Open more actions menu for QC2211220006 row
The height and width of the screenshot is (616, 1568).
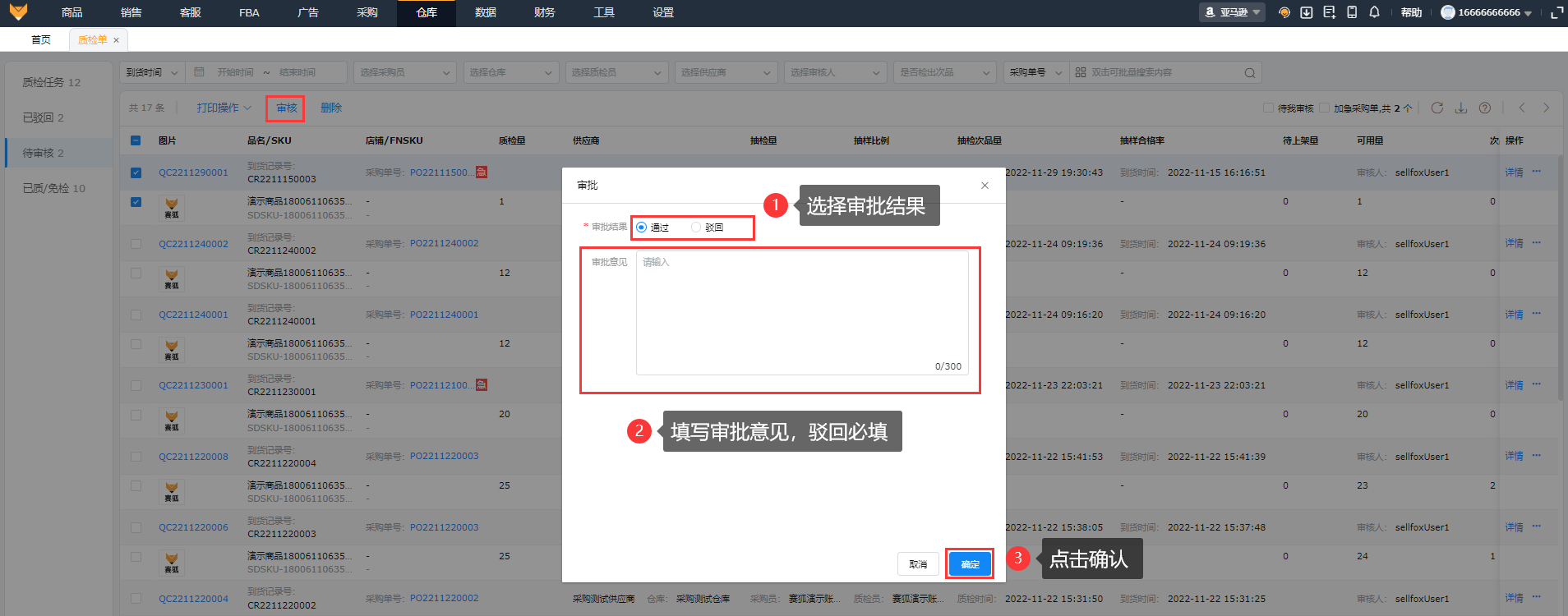tap(1537, 526)
